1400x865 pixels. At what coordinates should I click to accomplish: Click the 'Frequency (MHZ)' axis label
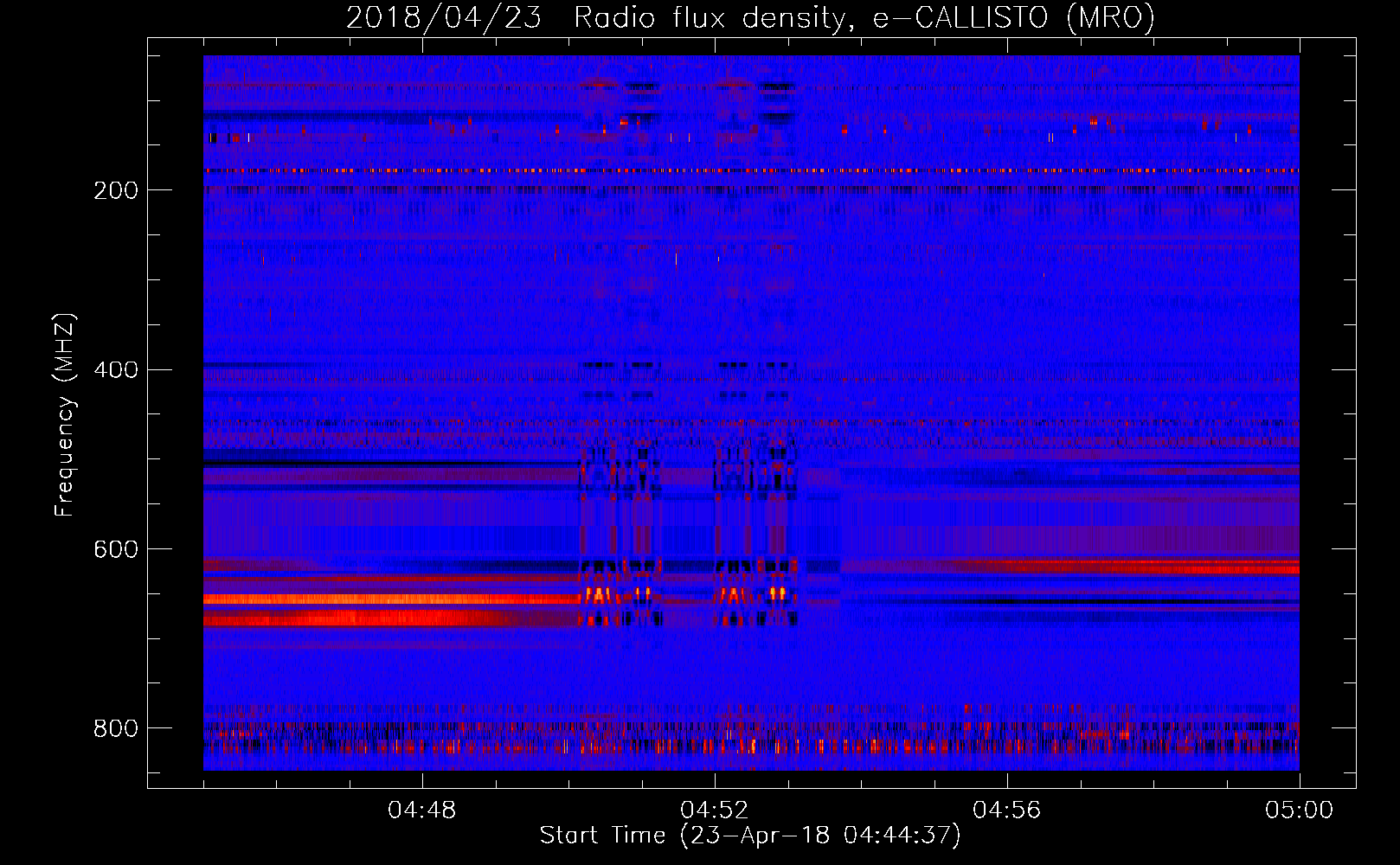65,415
